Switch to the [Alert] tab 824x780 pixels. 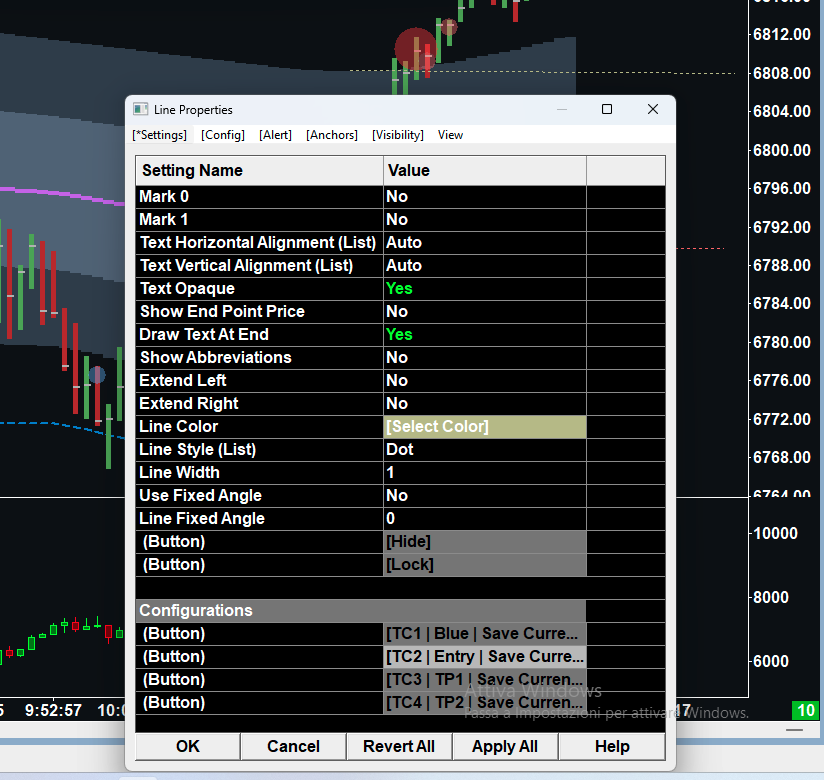[275, 135]
